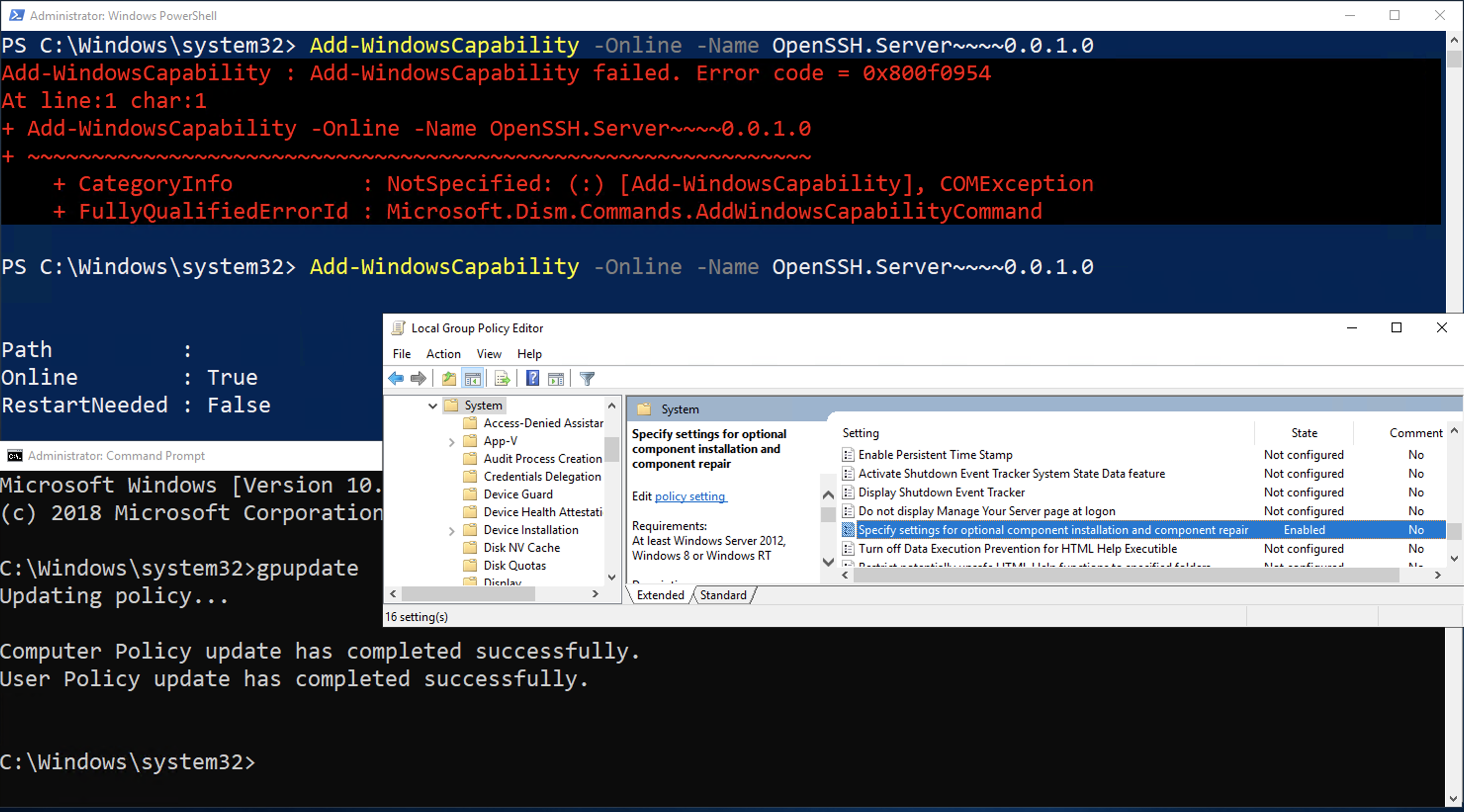The height and width of the screenshot is (812, 1464).
Task: Select Turn off Data Execution Prevention setting
Action: pos(1017,548)
